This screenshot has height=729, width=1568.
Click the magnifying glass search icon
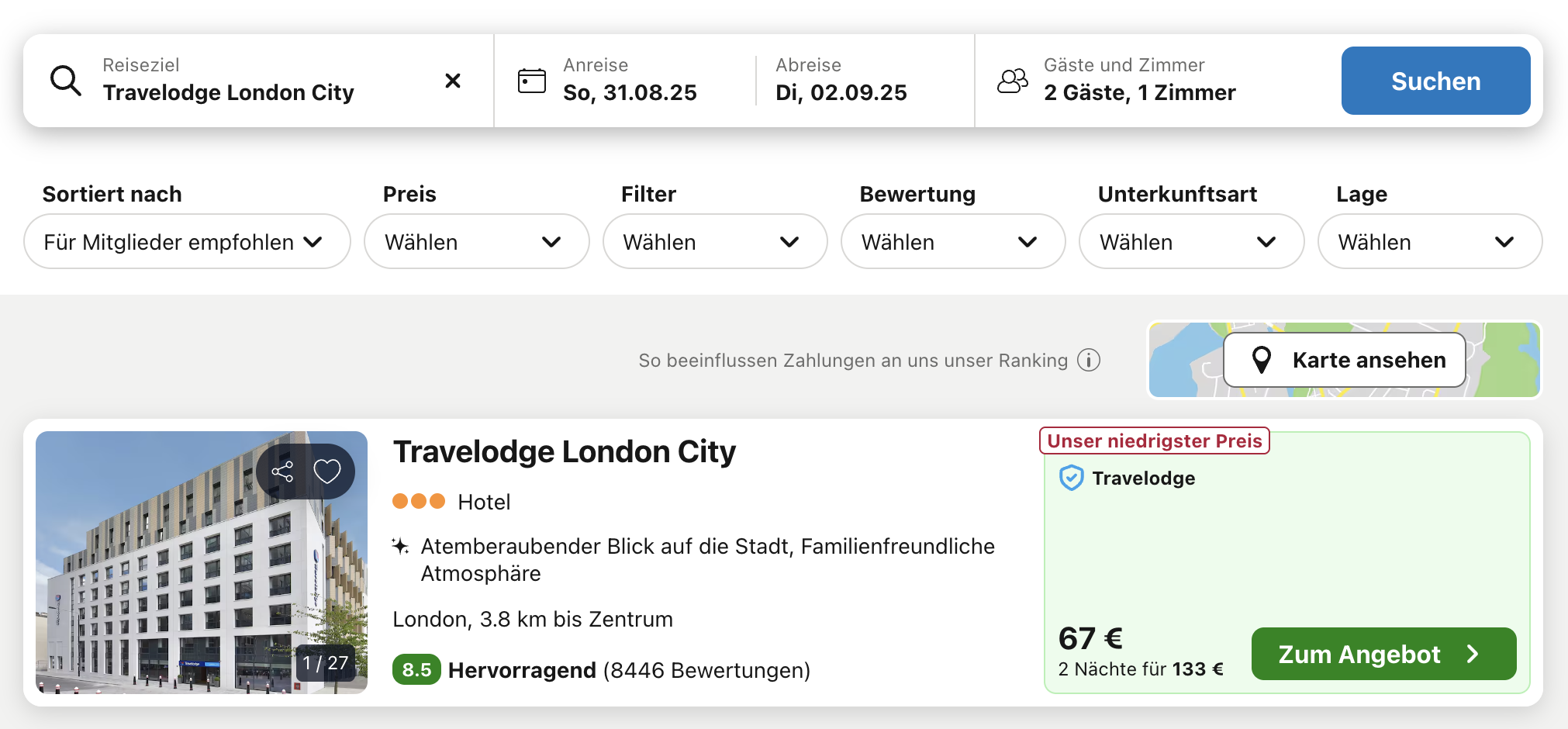pos(66,81)
